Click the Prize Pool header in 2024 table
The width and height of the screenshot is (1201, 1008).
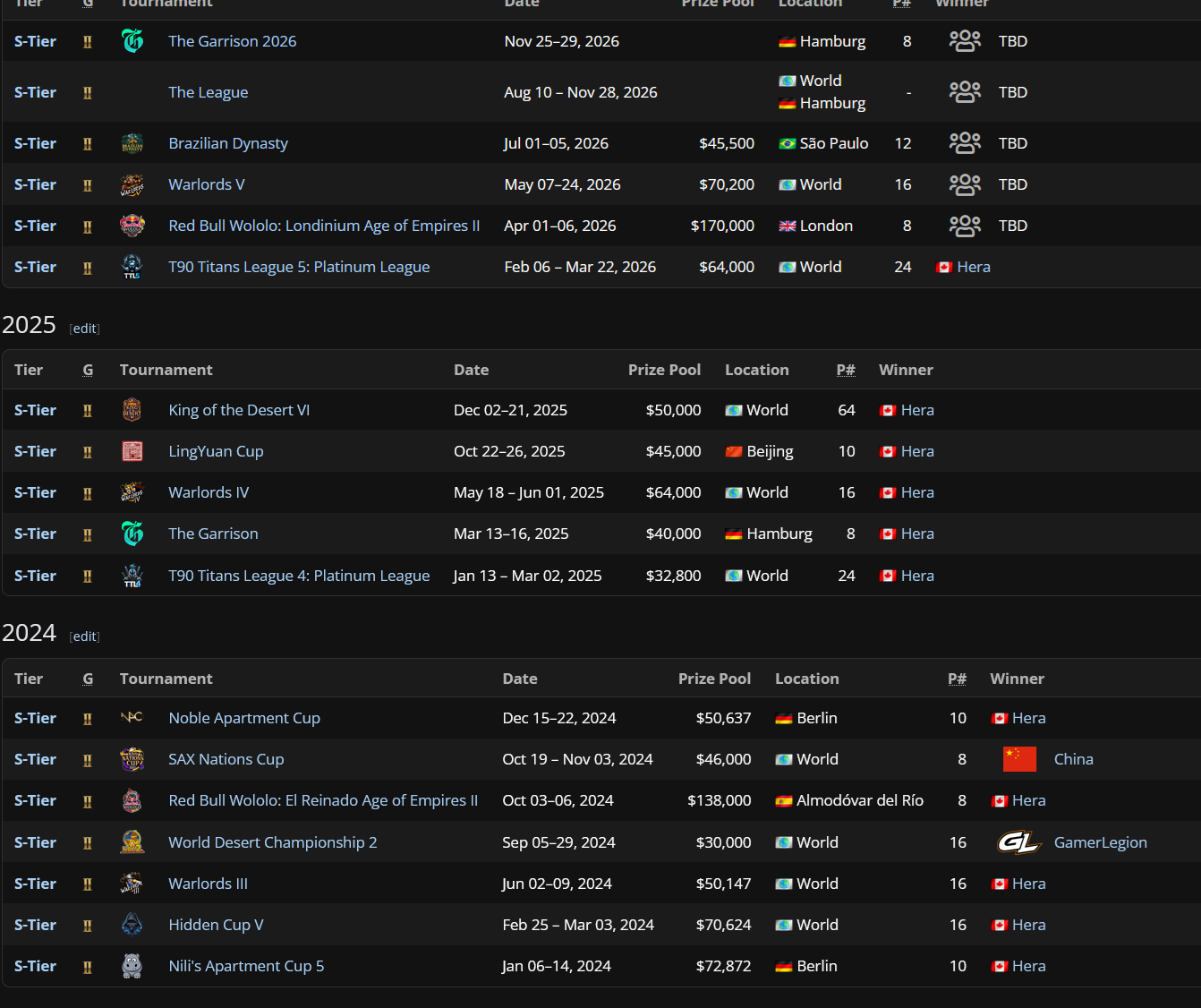715,679
